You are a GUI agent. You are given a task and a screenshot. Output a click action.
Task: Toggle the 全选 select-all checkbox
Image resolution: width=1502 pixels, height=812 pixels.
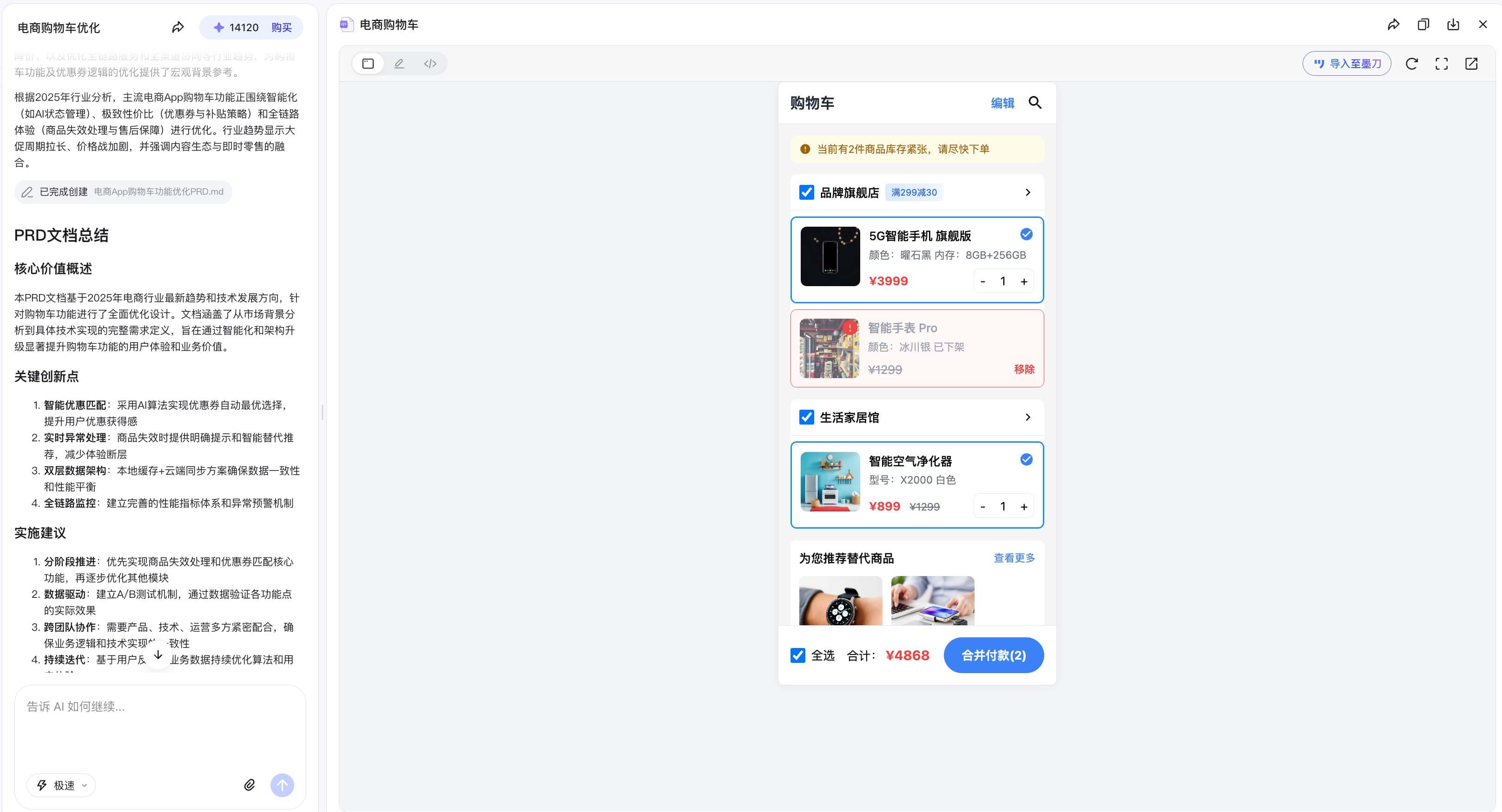[x=797, y=655]
